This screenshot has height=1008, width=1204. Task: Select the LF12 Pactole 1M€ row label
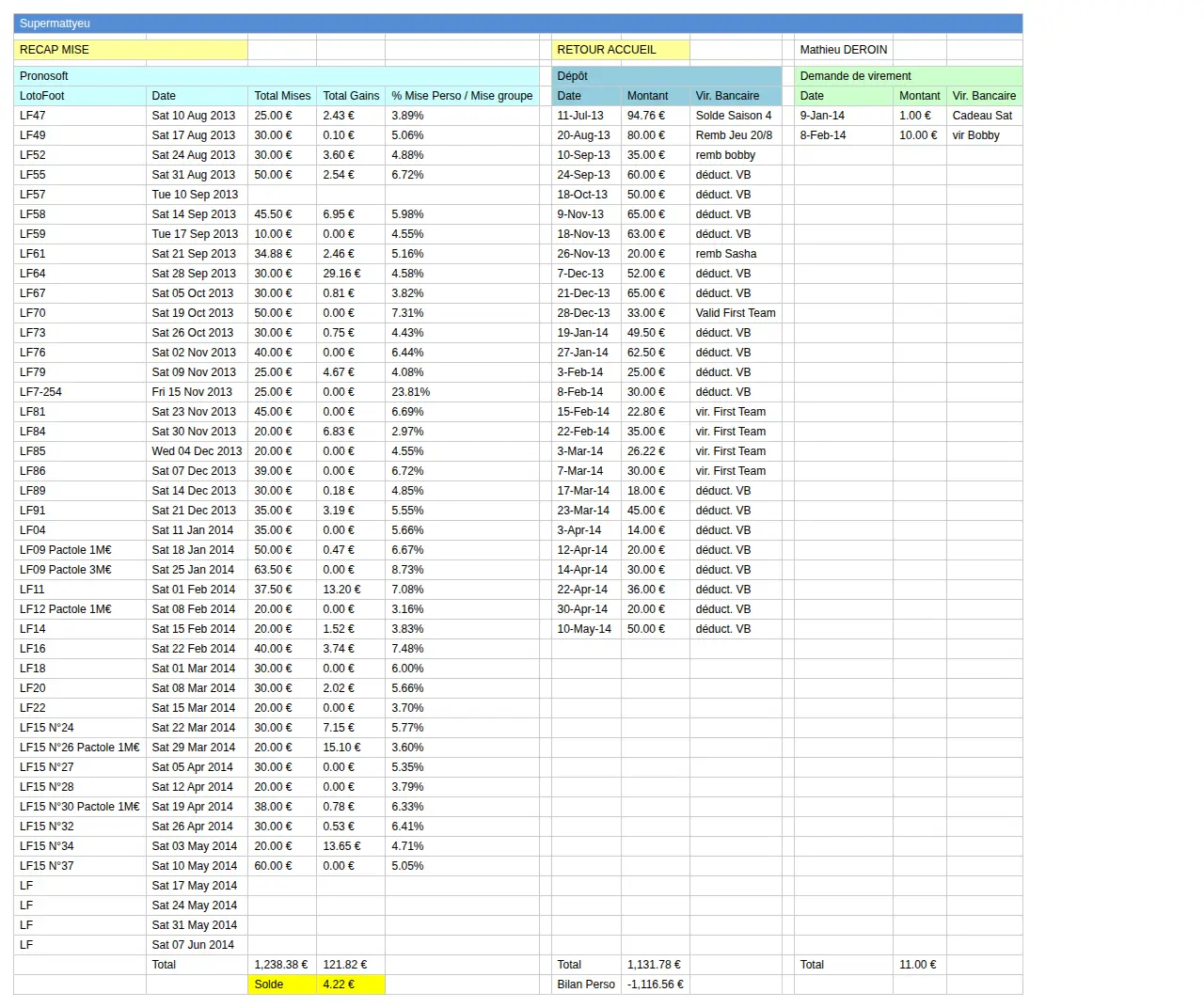[x=80, y=609]
